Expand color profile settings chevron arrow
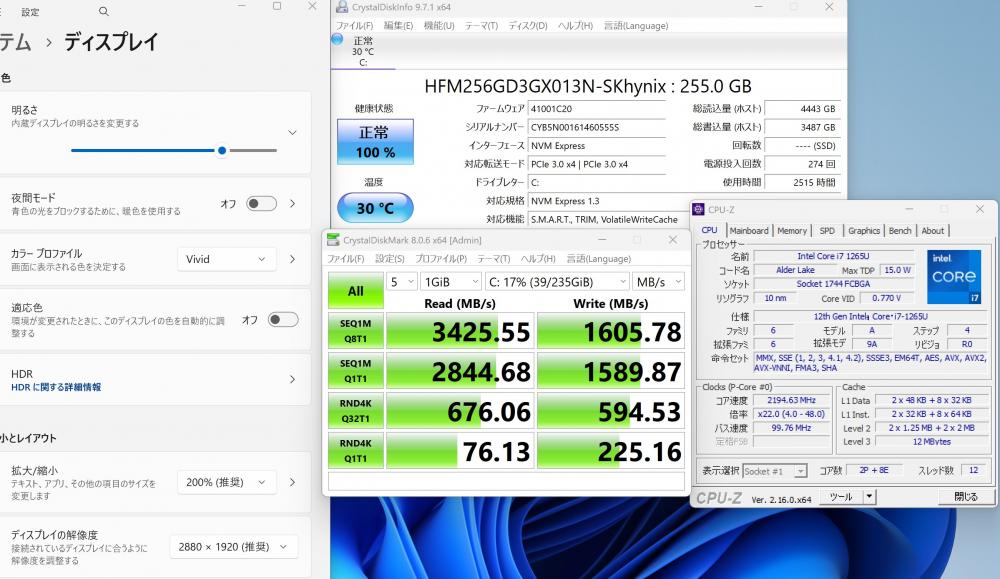The image size is (1000, 579). point(293,259)
